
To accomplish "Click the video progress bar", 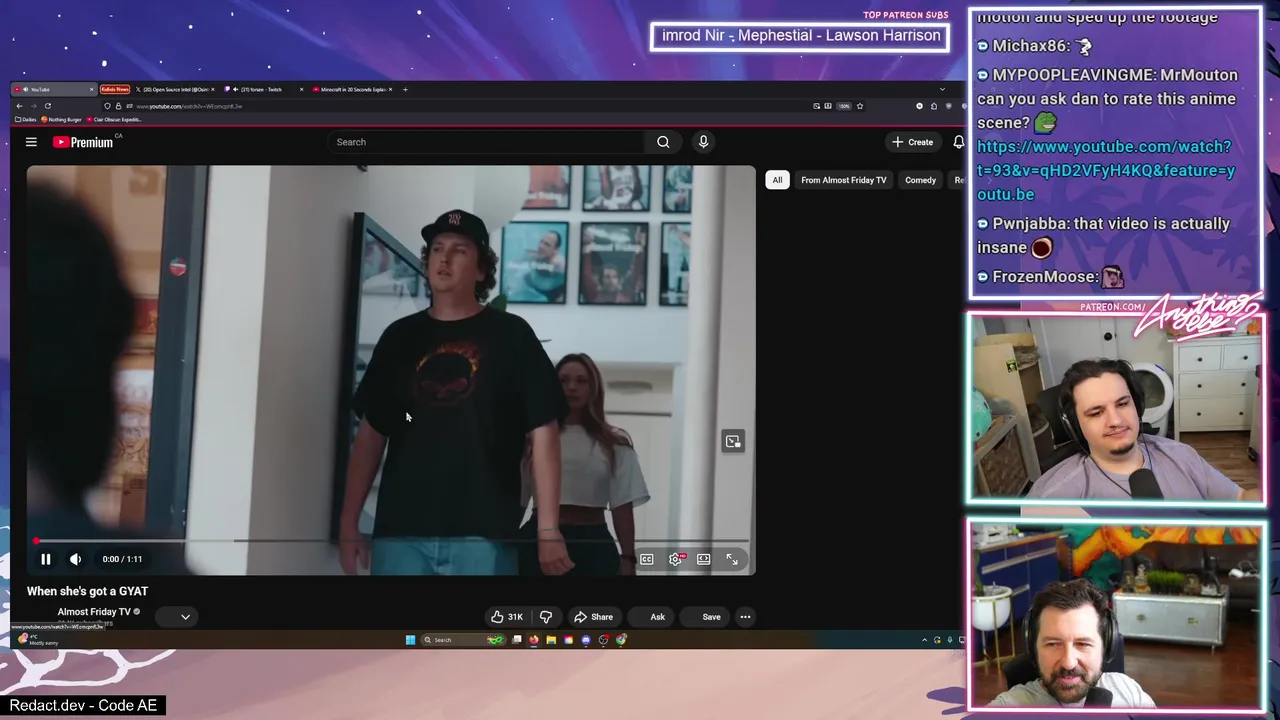I will [x=392, y=541].
